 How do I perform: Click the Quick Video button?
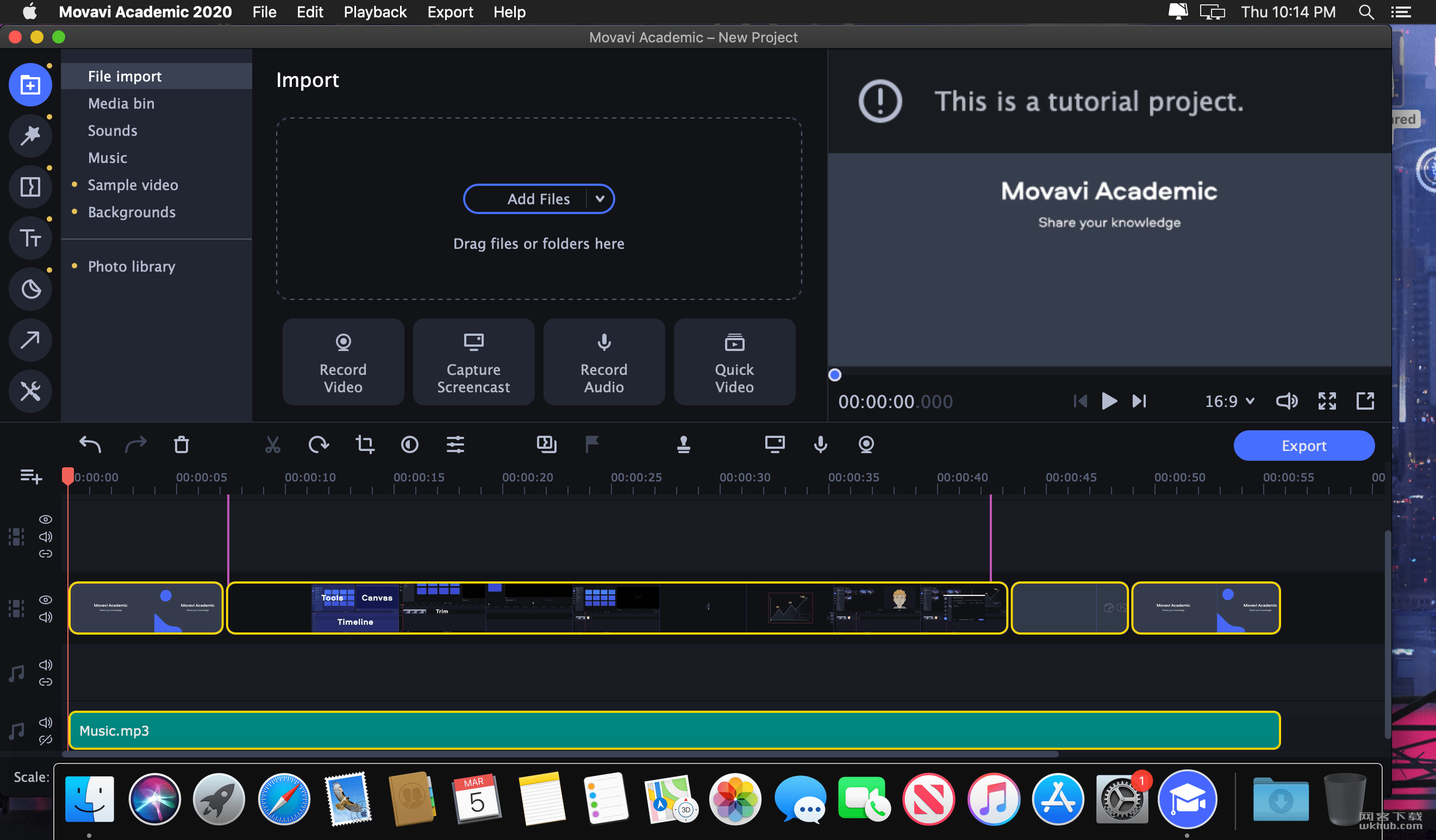coord(734,362)
